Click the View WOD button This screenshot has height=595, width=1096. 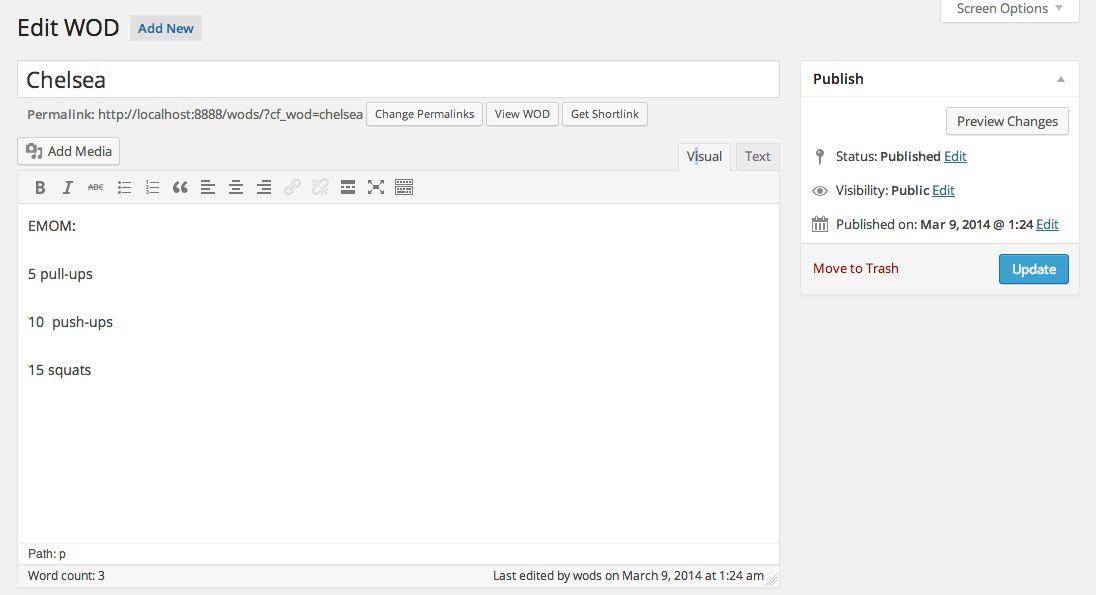point(522,114)
